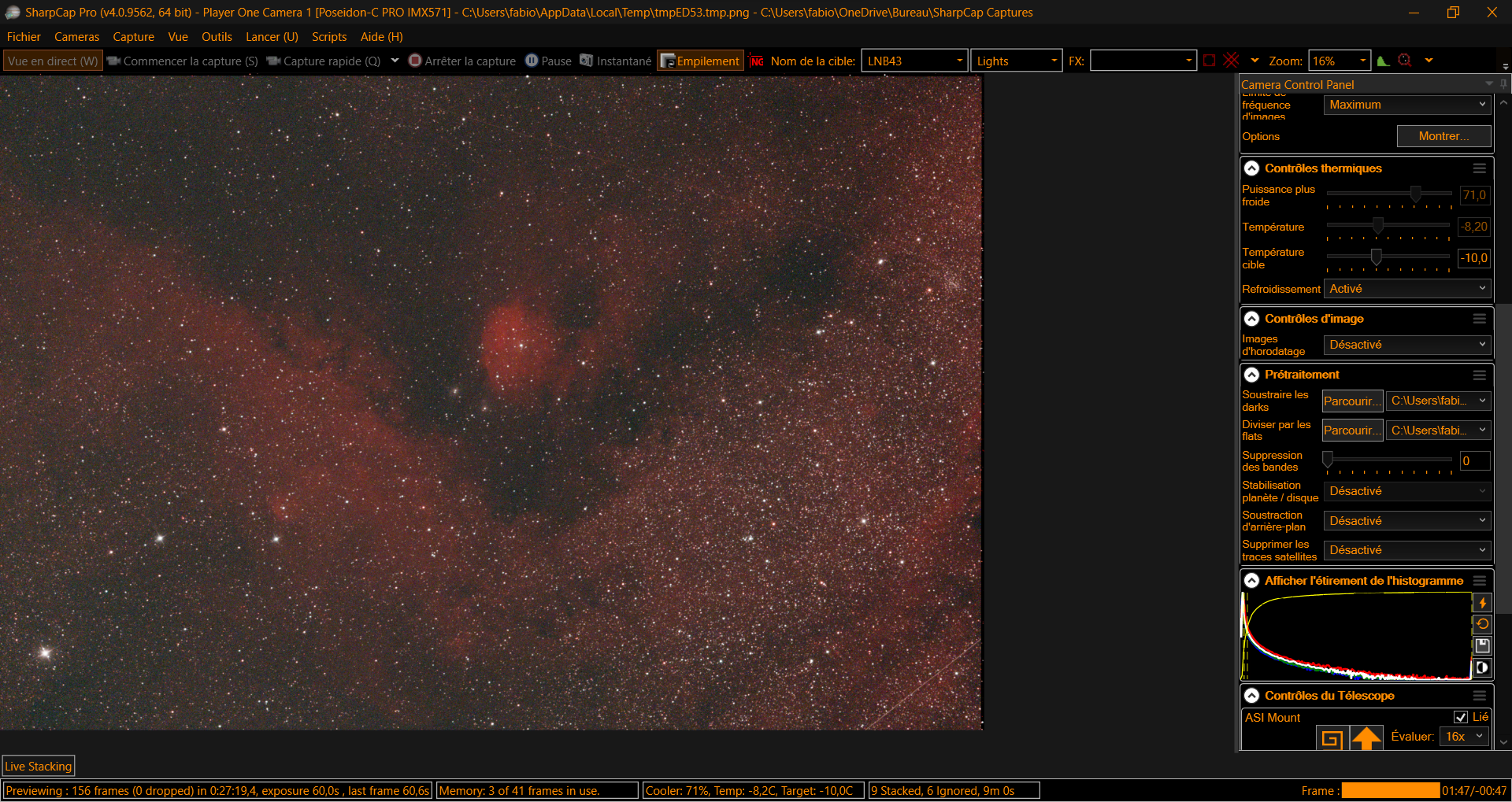Screen dimensions: 1512x802
Task: Open Camera Control Panel options arrow
Action: pos(1488,84)
